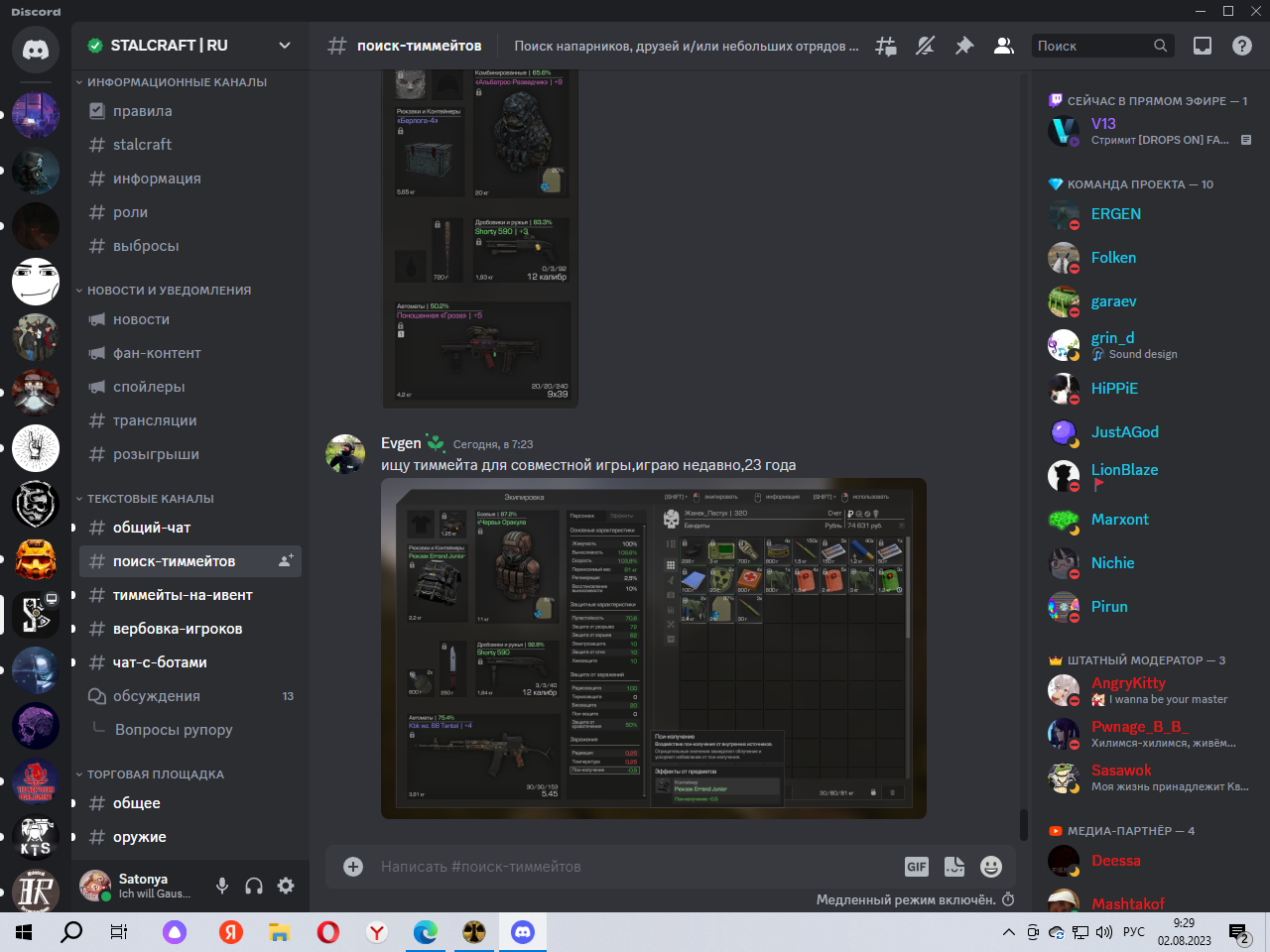
Task: Open File Explorer from taskbar
Action: pos(280,932)
